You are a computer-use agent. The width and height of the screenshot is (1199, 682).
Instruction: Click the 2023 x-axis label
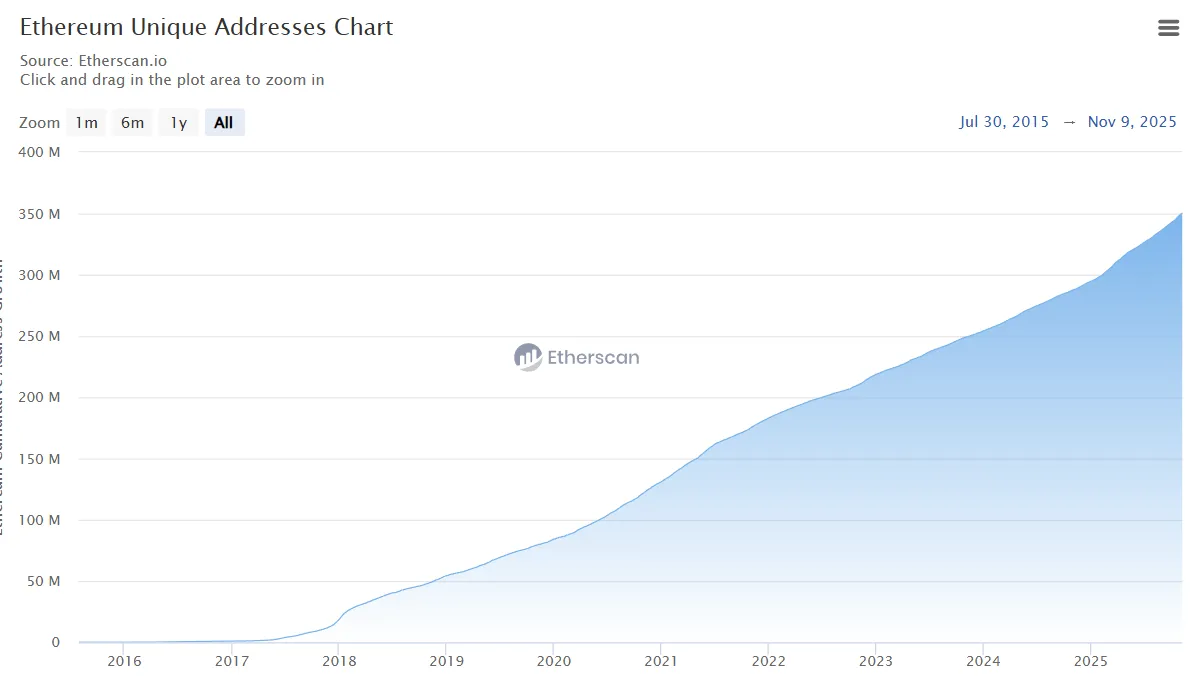[x=876, y=661]
